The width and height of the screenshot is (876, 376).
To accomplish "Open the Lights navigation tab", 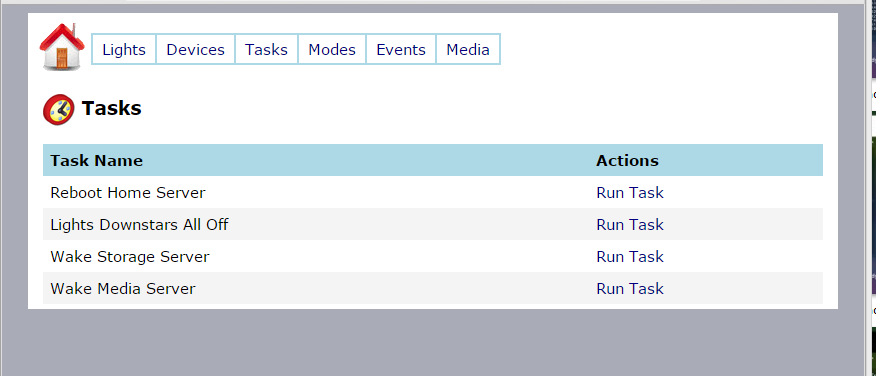I will pyautogui.click(x=124, y=50).
